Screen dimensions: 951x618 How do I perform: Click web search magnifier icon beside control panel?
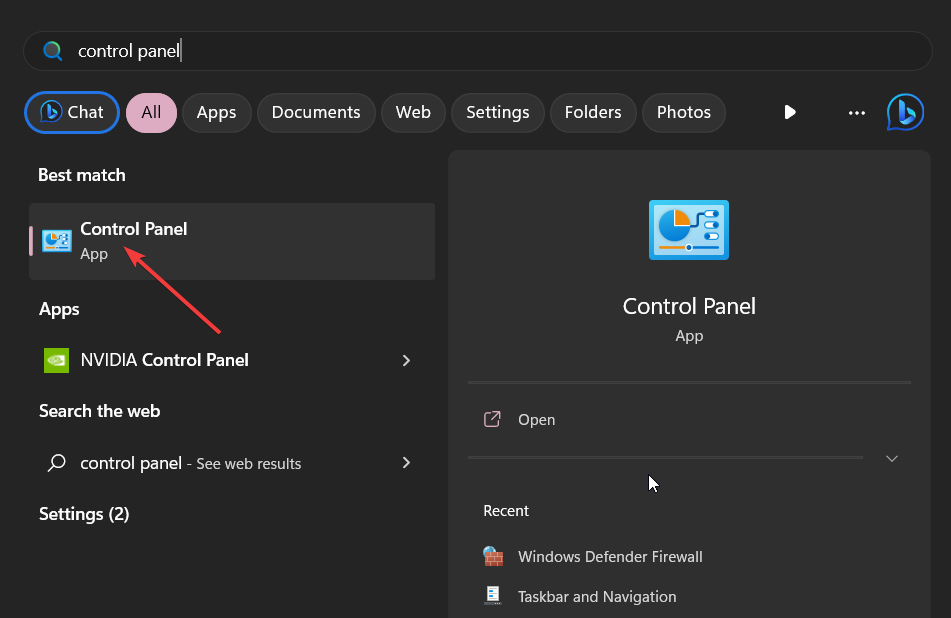pyautogui.click(x=56, y=463)
